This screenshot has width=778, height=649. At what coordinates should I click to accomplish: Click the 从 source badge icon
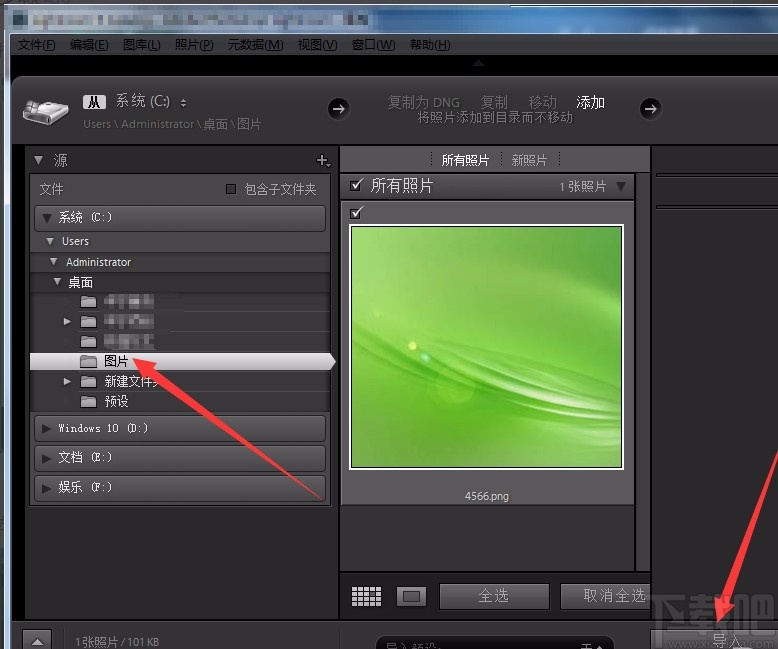coord(94,102)
